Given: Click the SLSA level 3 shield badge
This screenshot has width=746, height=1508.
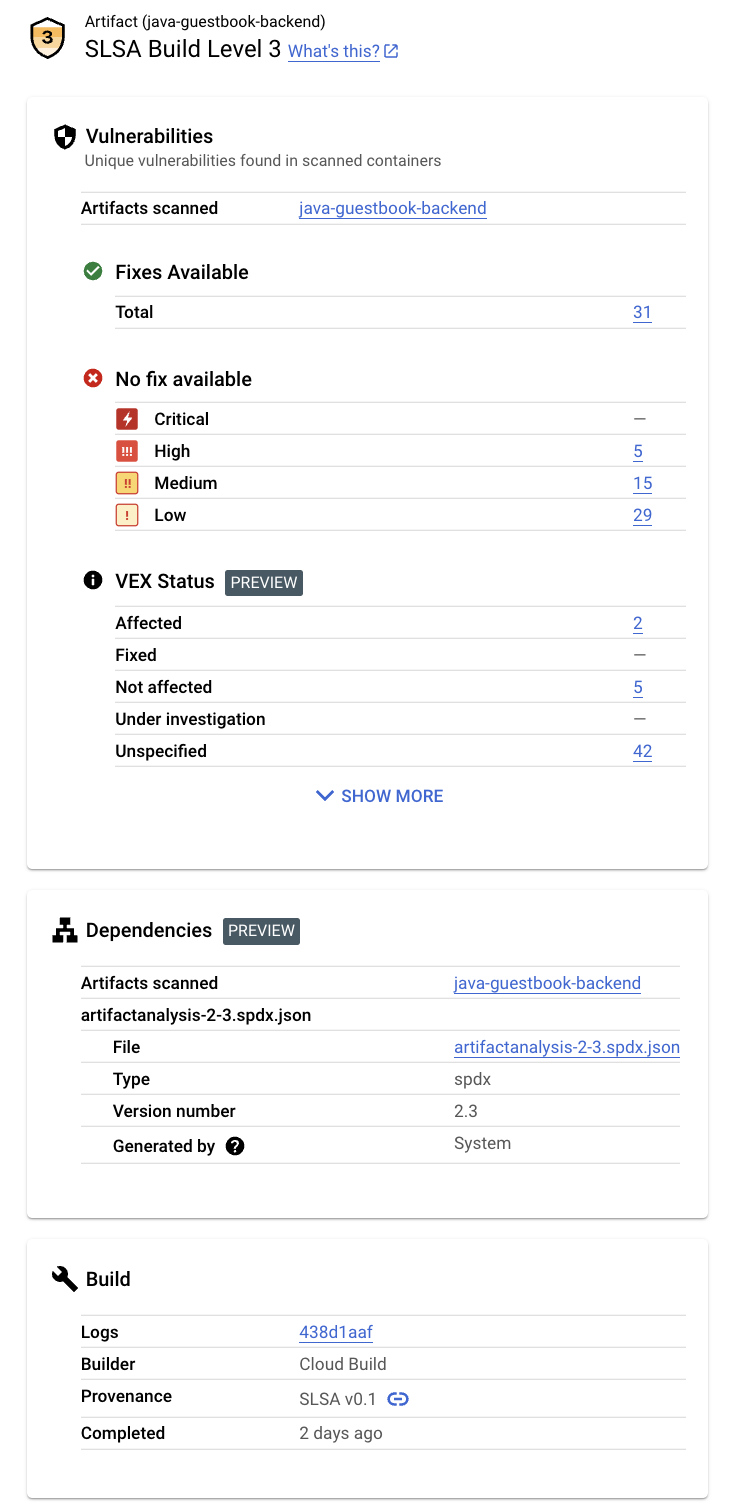Looking at the screenshot, I should point(48,40).
